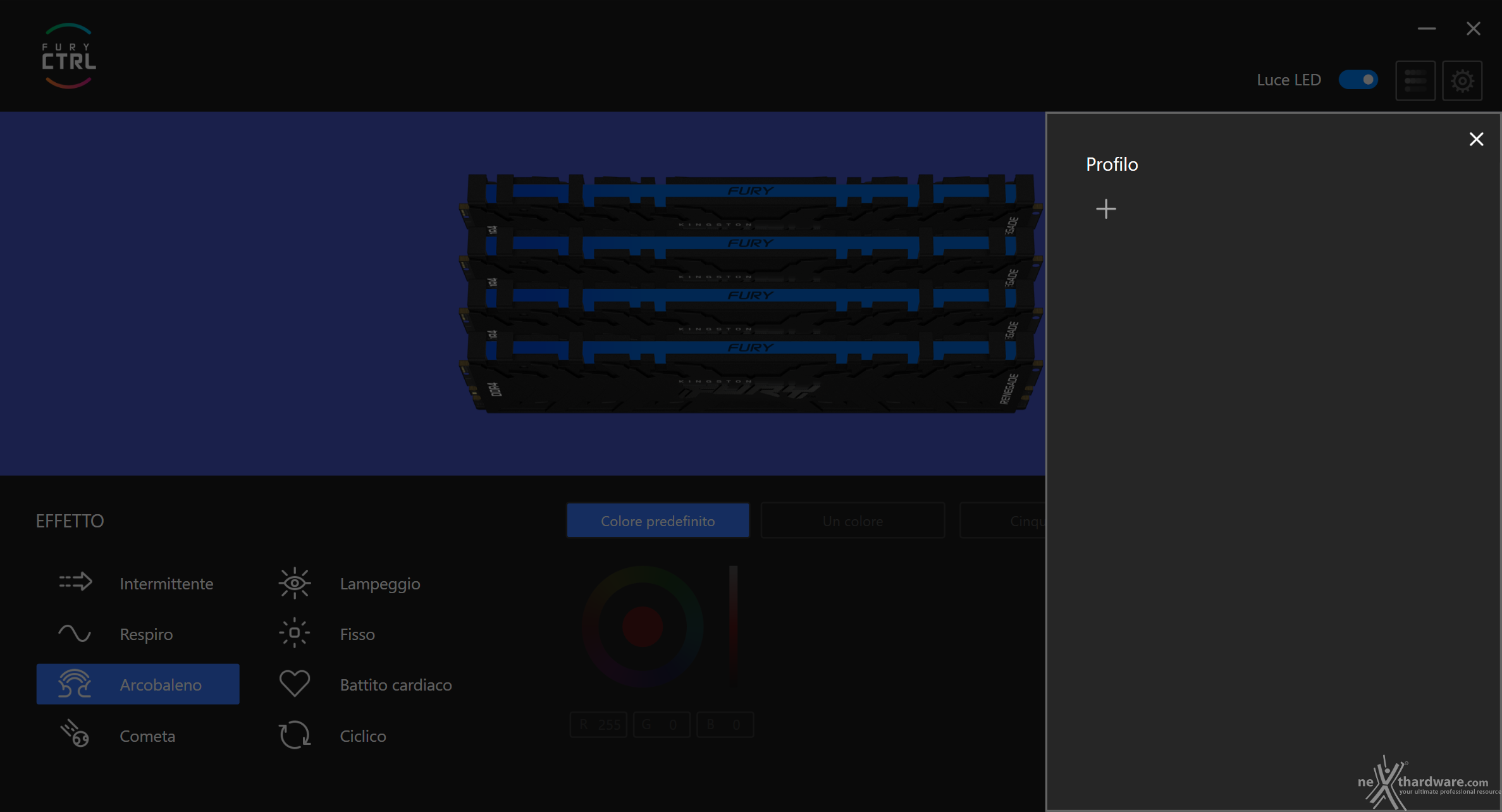Choose the Battito cardiaco effect label
The height and width of the screenshot is (812, 1502).
(x=396, y=684)
